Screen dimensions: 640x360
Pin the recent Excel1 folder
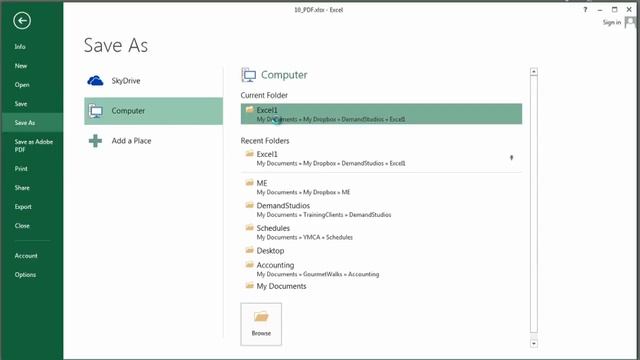click(511, 158)
